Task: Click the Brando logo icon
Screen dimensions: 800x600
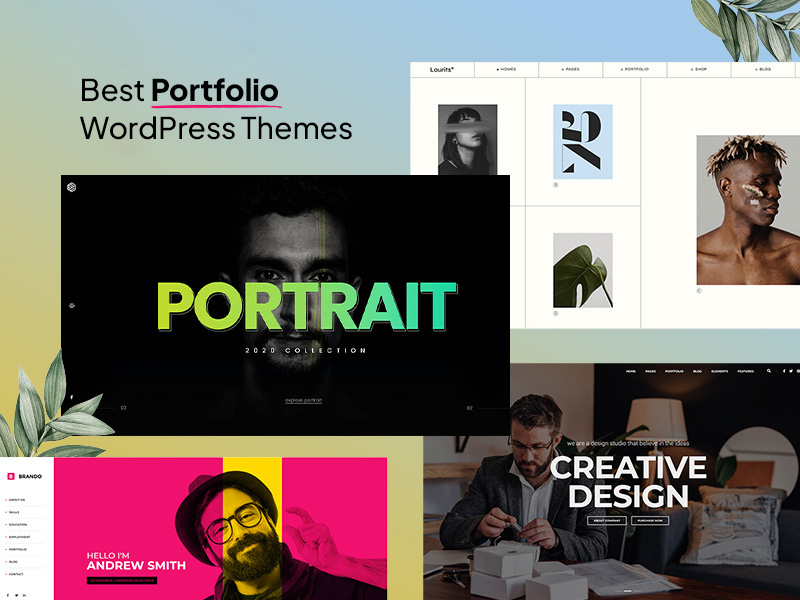Action: click(11, 475)
